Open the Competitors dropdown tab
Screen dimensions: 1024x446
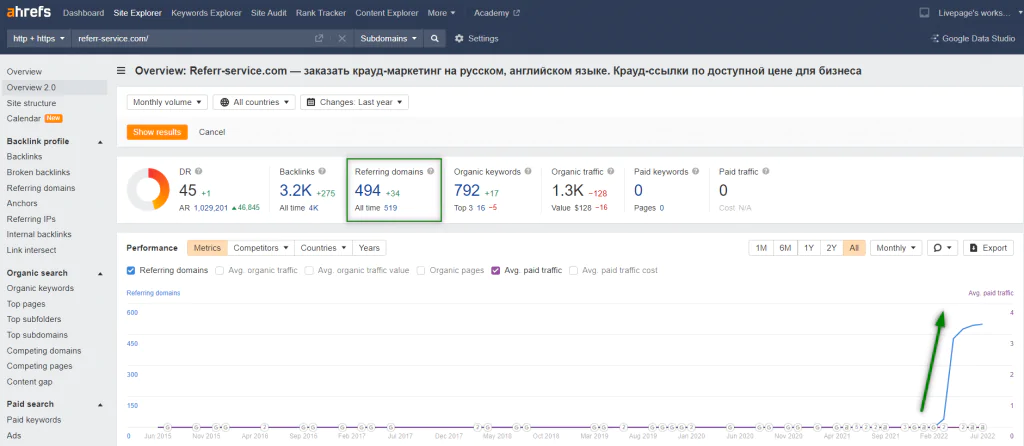261,248
